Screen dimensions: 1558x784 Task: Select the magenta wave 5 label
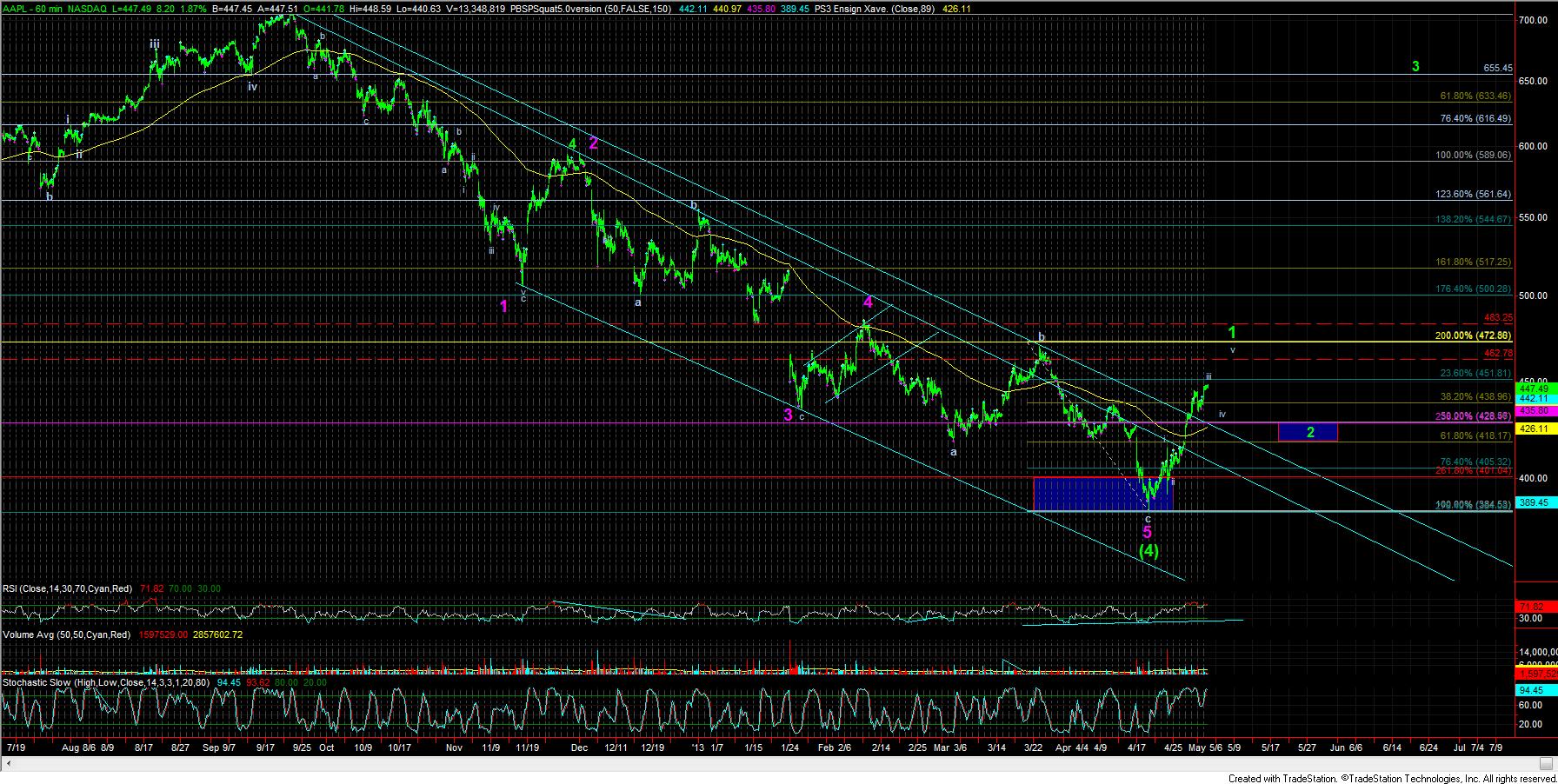(1147, 532)
